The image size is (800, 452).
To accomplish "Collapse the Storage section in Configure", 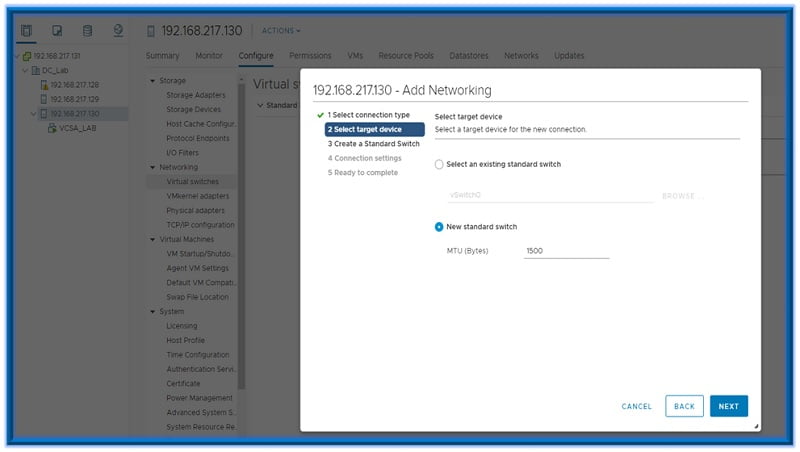I will tap(153, 81).
